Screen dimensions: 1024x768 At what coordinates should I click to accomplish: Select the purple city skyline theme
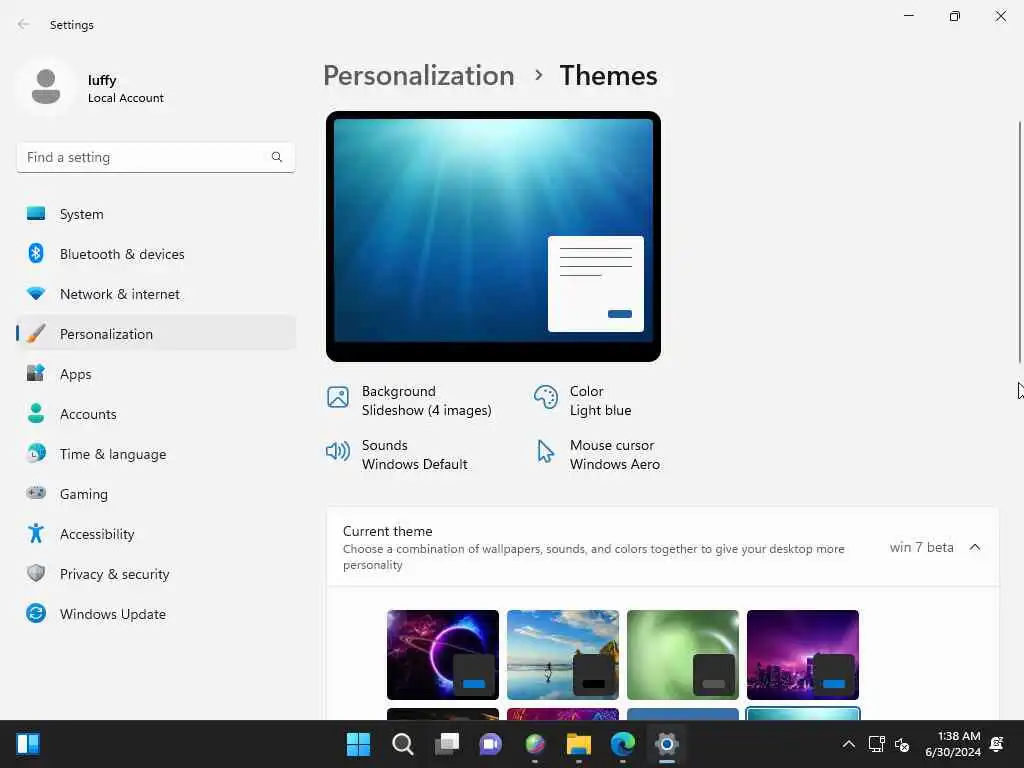pos(803,654)
